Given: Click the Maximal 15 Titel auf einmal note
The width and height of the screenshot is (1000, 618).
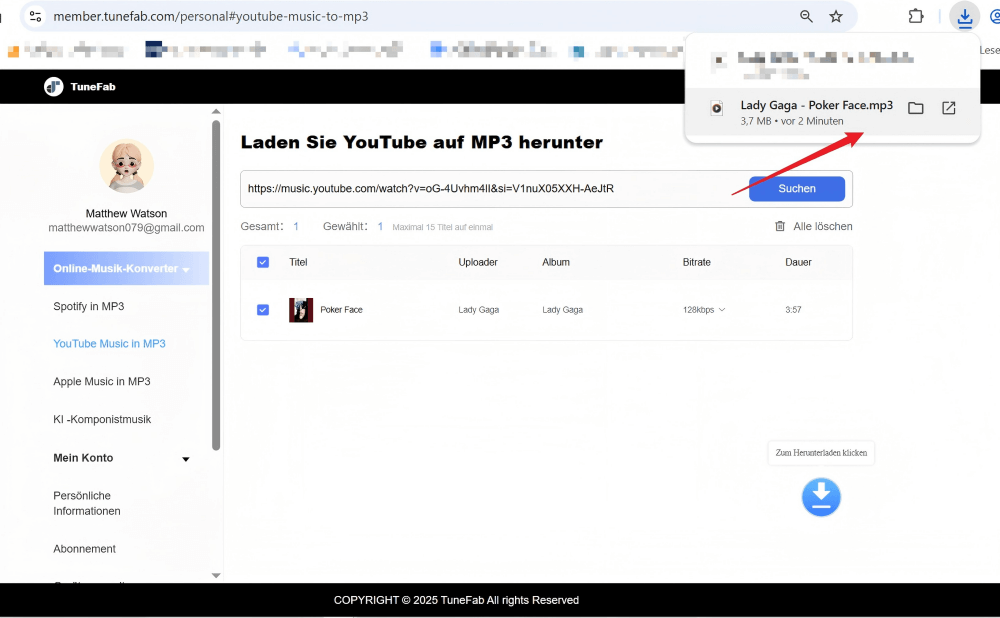Looking at the screenshot, I should pos(443,227).
